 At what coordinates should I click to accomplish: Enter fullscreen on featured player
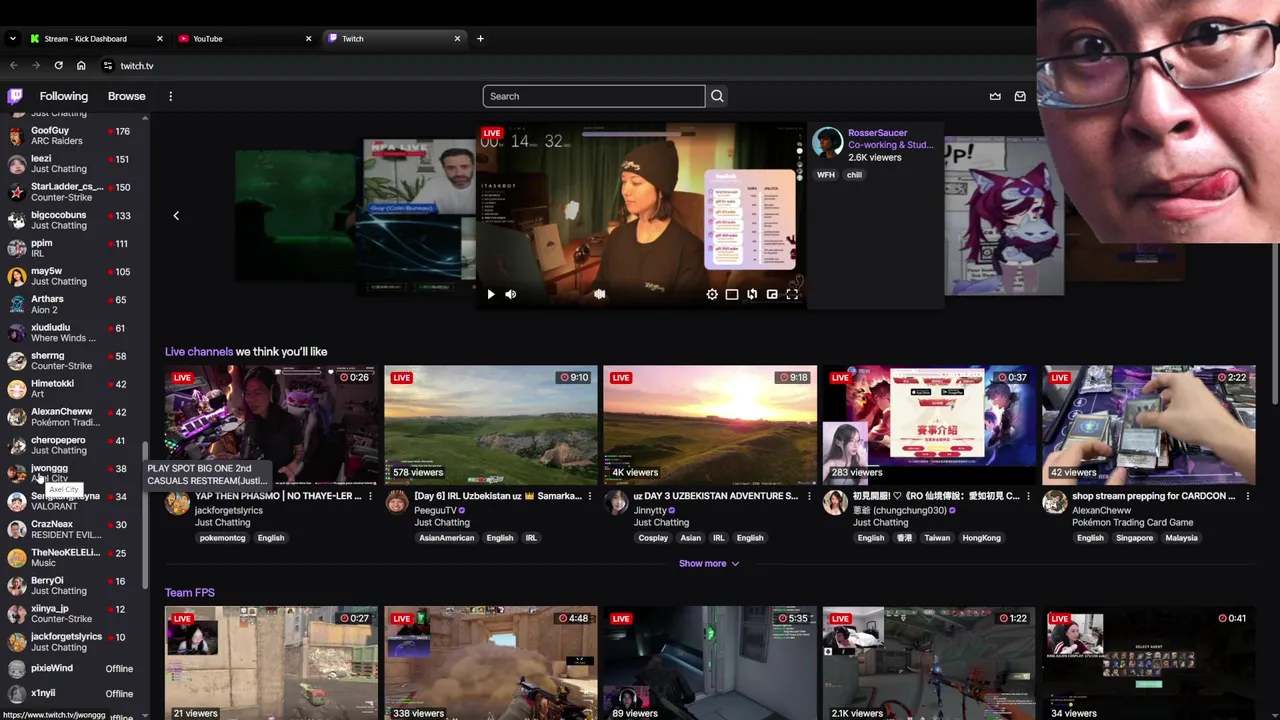[792, 294]
